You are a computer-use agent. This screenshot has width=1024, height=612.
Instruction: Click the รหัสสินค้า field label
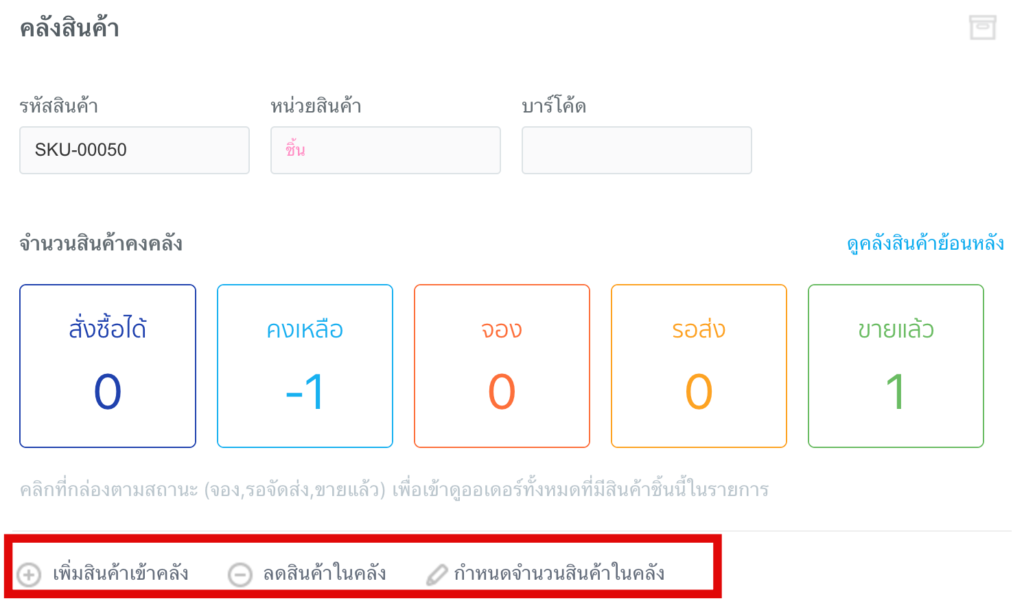58,105
